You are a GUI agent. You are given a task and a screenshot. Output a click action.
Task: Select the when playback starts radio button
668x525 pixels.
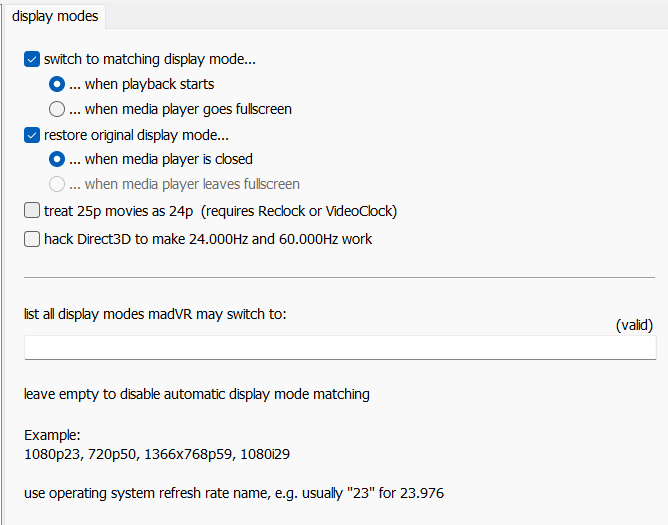[57, 84]
